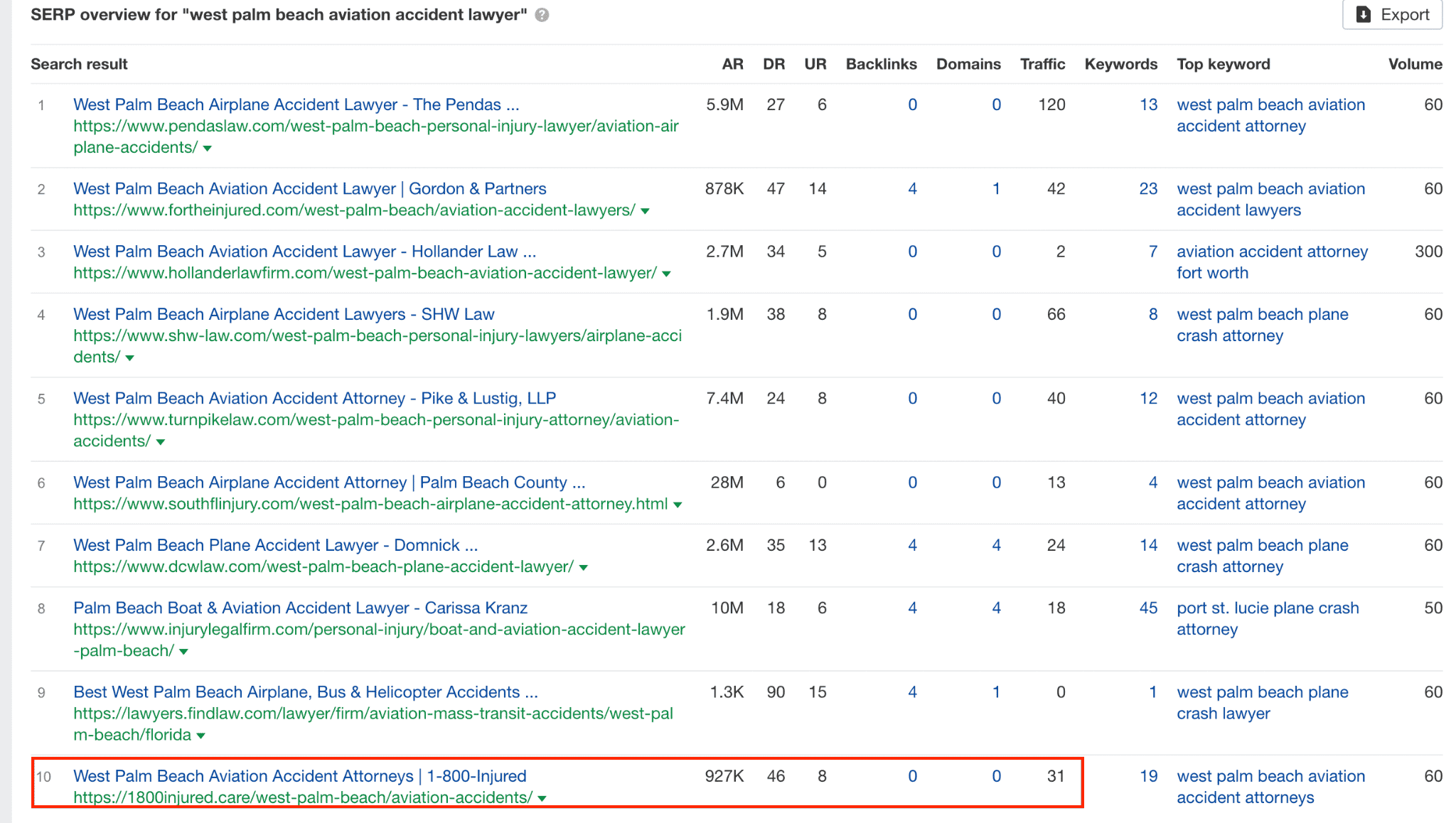Expand URL dropdown arrow for injurylegalfirm.com result
The image size is (1456, 823).
[183, 652]
